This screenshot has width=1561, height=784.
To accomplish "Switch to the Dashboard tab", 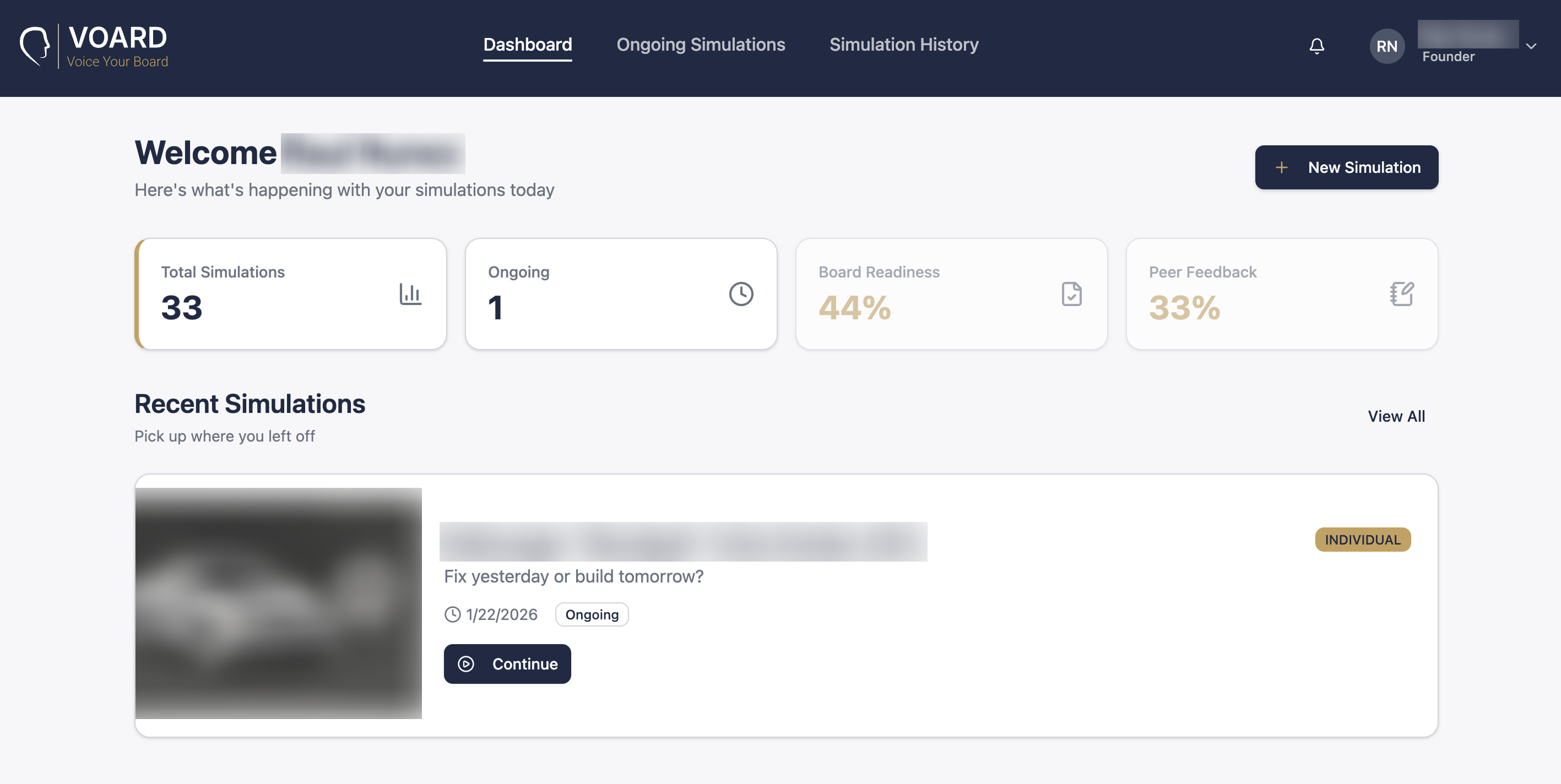I will pyautogui.click(x=527, y=44).
